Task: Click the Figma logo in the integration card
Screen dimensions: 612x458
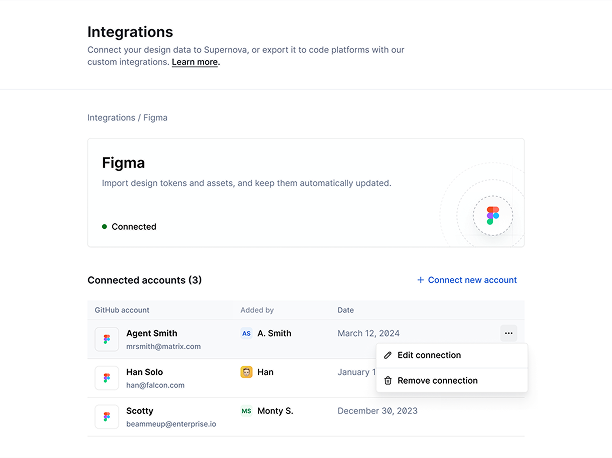Action: 492,215
